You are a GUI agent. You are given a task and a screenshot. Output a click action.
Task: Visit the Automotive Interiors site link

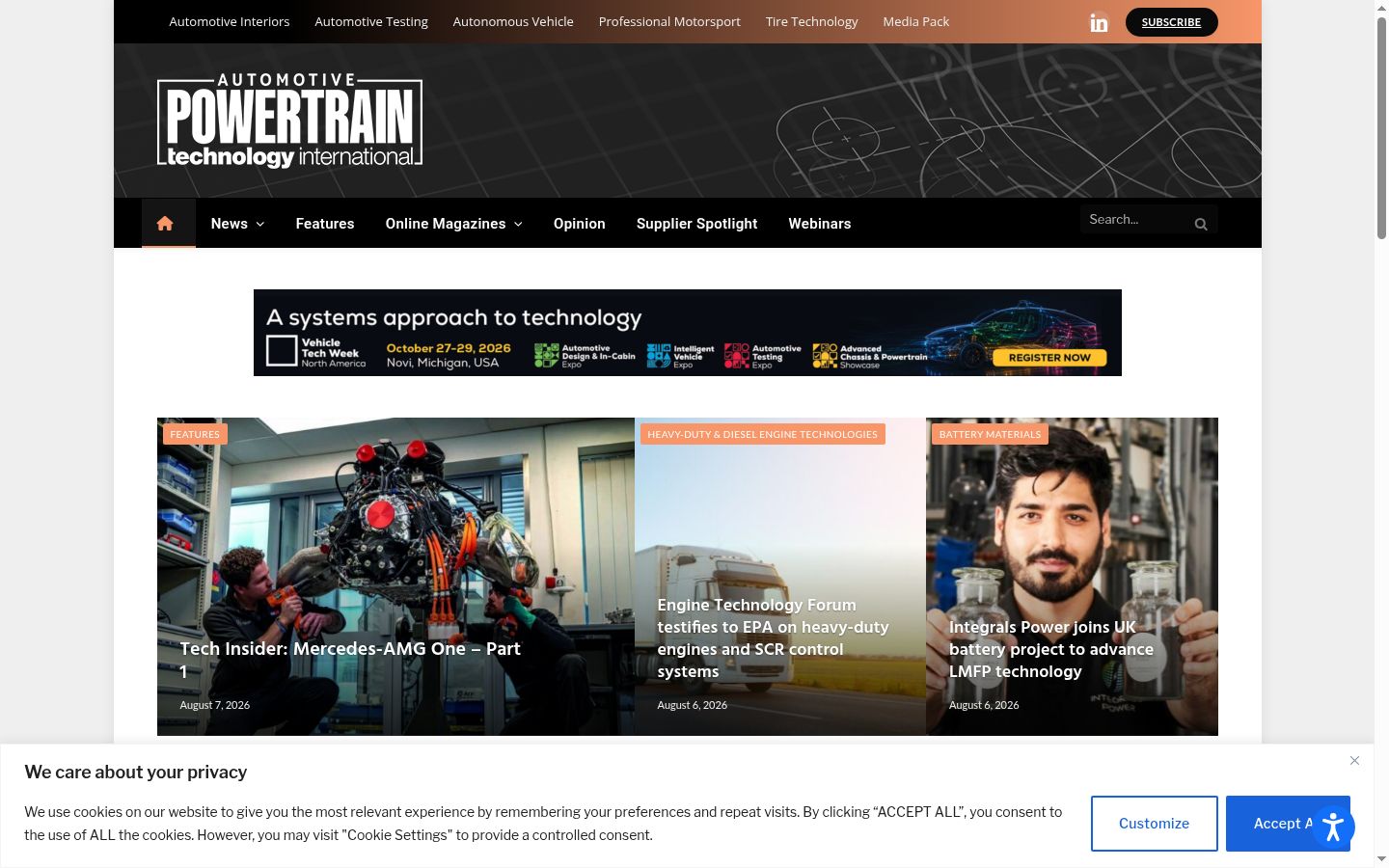pyautogui.click(x=230, y=21)
